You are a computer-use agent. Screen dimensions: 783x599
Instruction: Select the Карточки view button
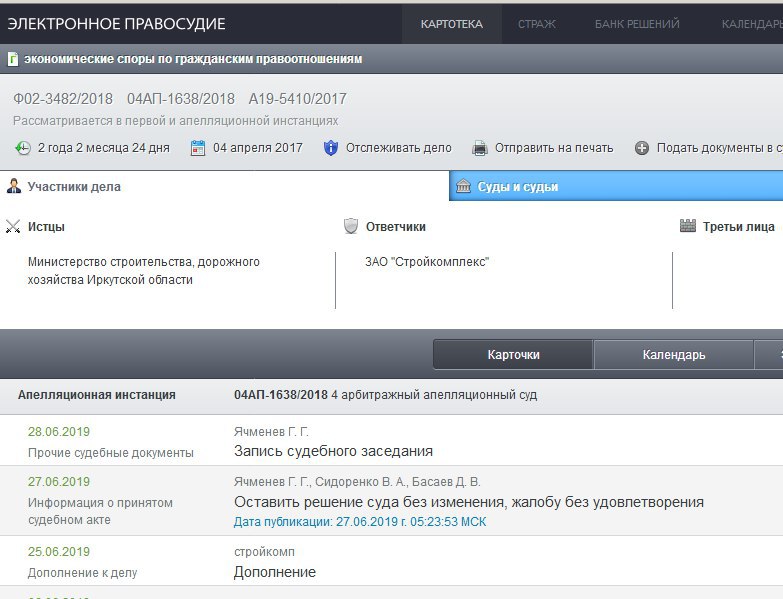513,355
